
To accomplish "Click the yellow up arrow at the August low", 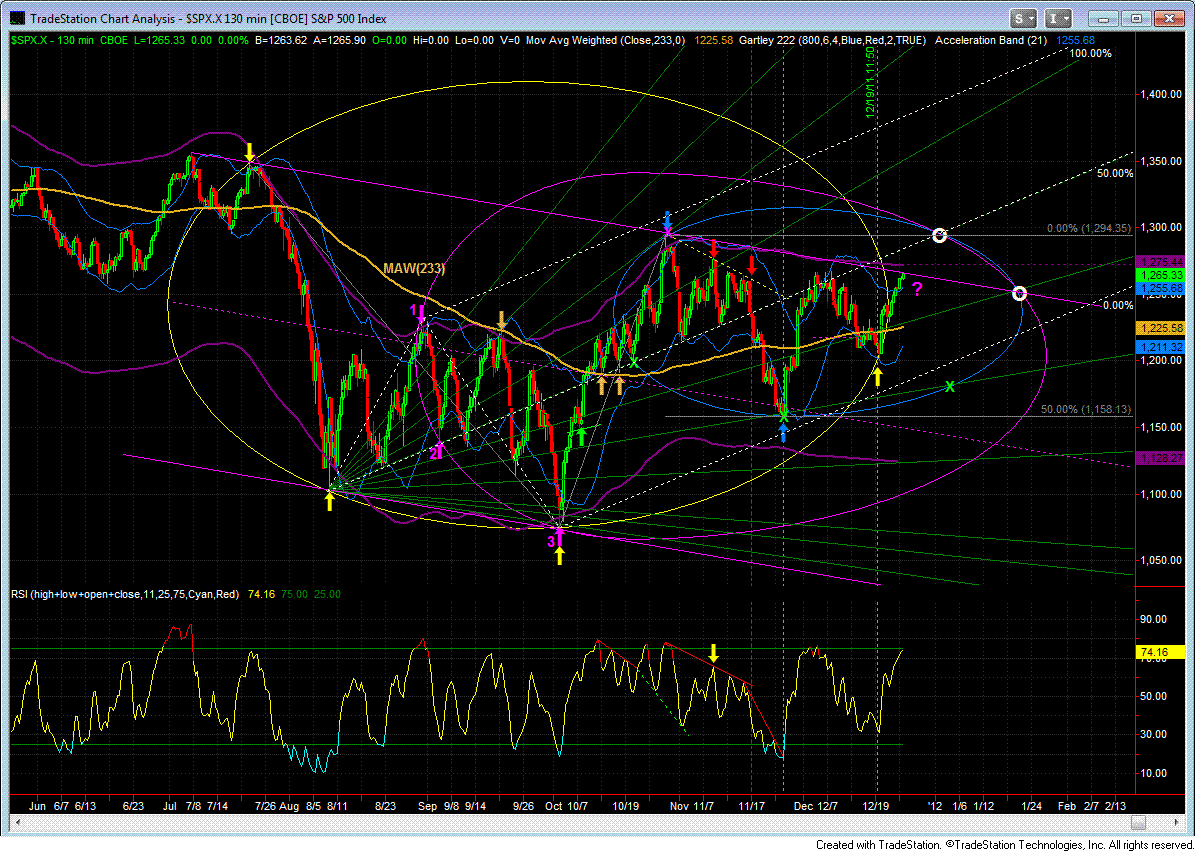I will point(329,501).
